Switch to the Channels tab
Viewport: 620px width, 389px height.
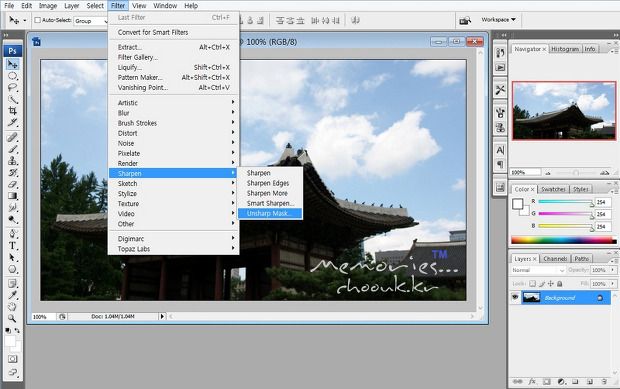(x=555, y=259)
